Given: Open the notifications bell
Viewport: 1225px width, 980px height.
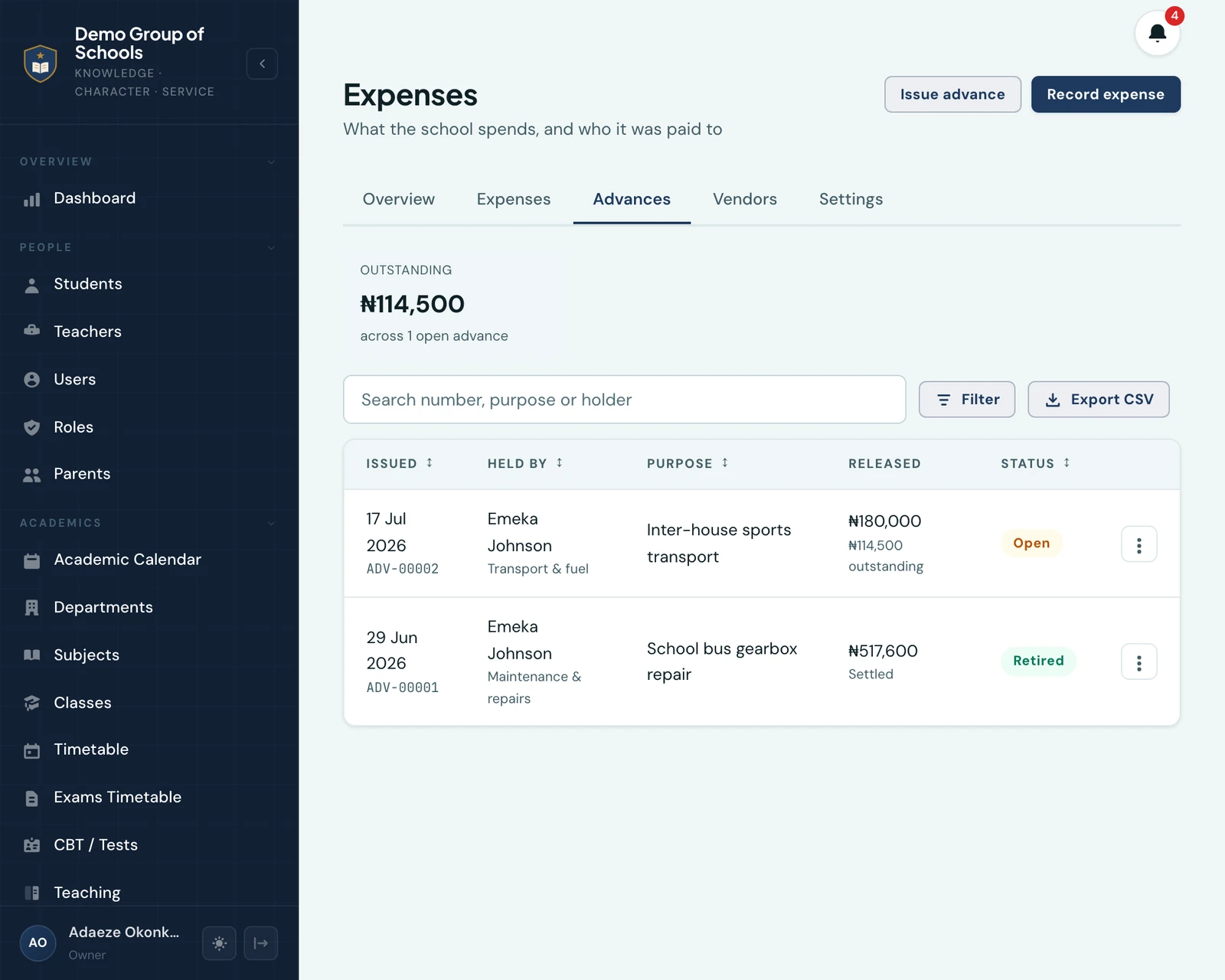Looking at the screenshot, I should click(1157, 33).
